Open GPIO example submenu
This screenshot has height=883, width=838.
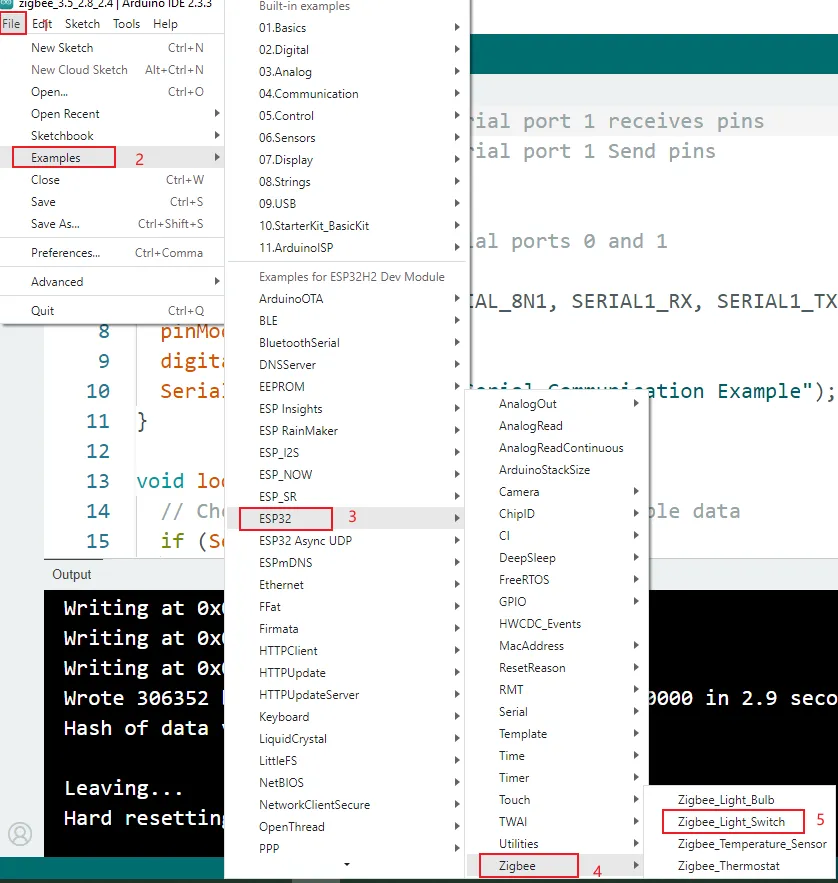[x=556, y=601]
